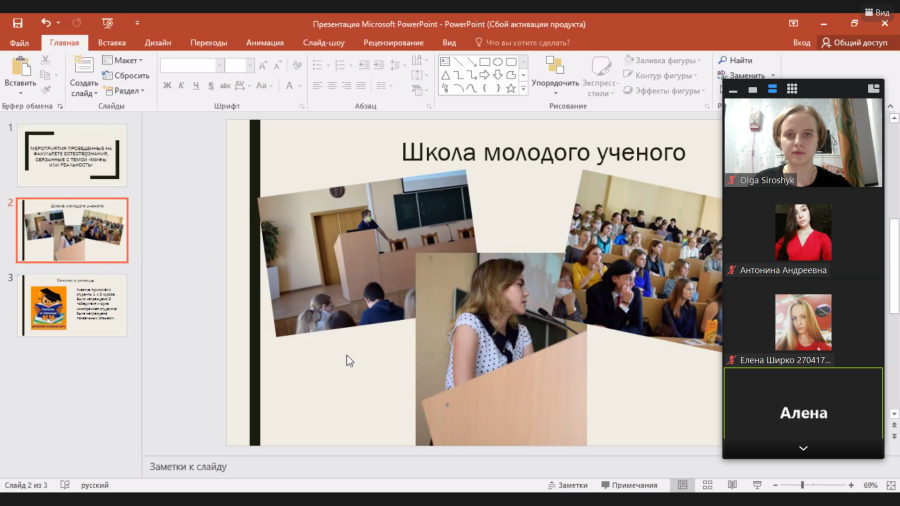
Task: Select slide 3 thumbnail in slide panel
Action: [x=72, y=305]
